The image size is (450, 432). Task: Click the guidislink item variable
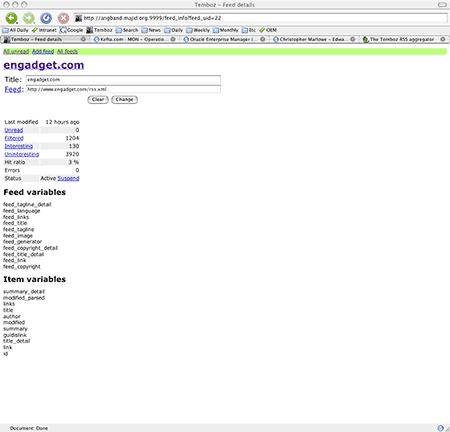(15, 335)
